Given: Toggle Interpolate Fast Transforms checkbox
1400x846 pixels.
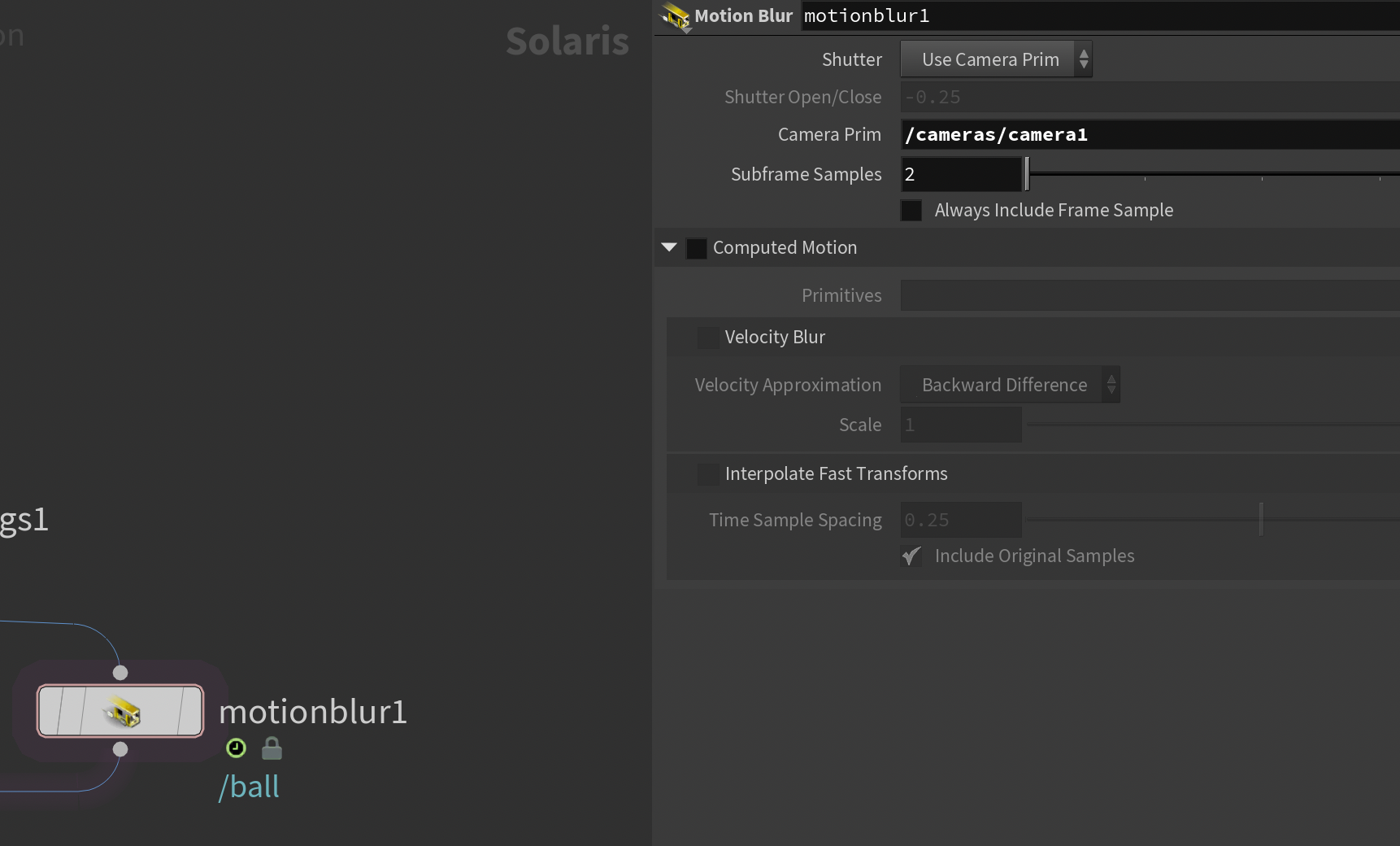Looking at the screenshot, I should 708,474.
